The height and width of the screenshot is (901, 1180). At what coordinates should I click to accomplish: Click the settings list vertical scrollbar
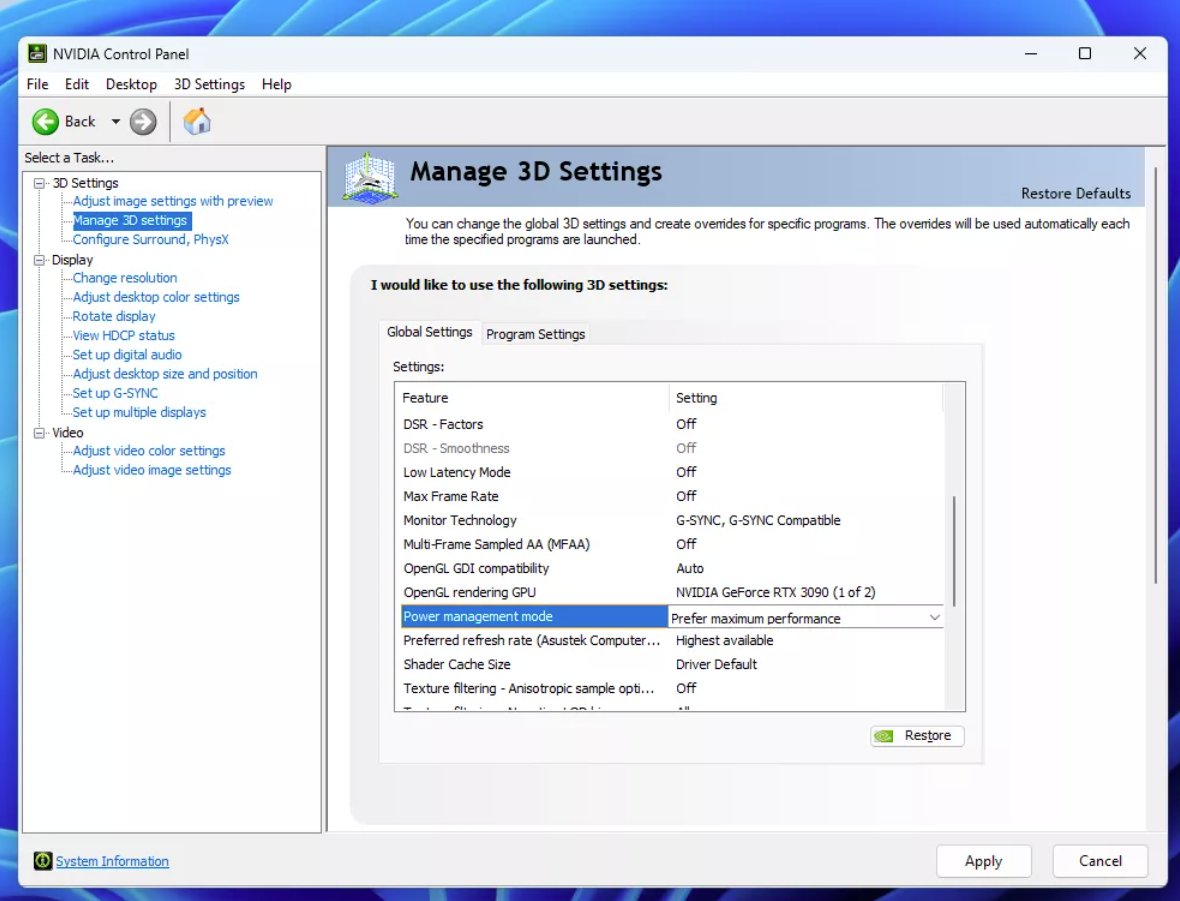click(954, 550)
